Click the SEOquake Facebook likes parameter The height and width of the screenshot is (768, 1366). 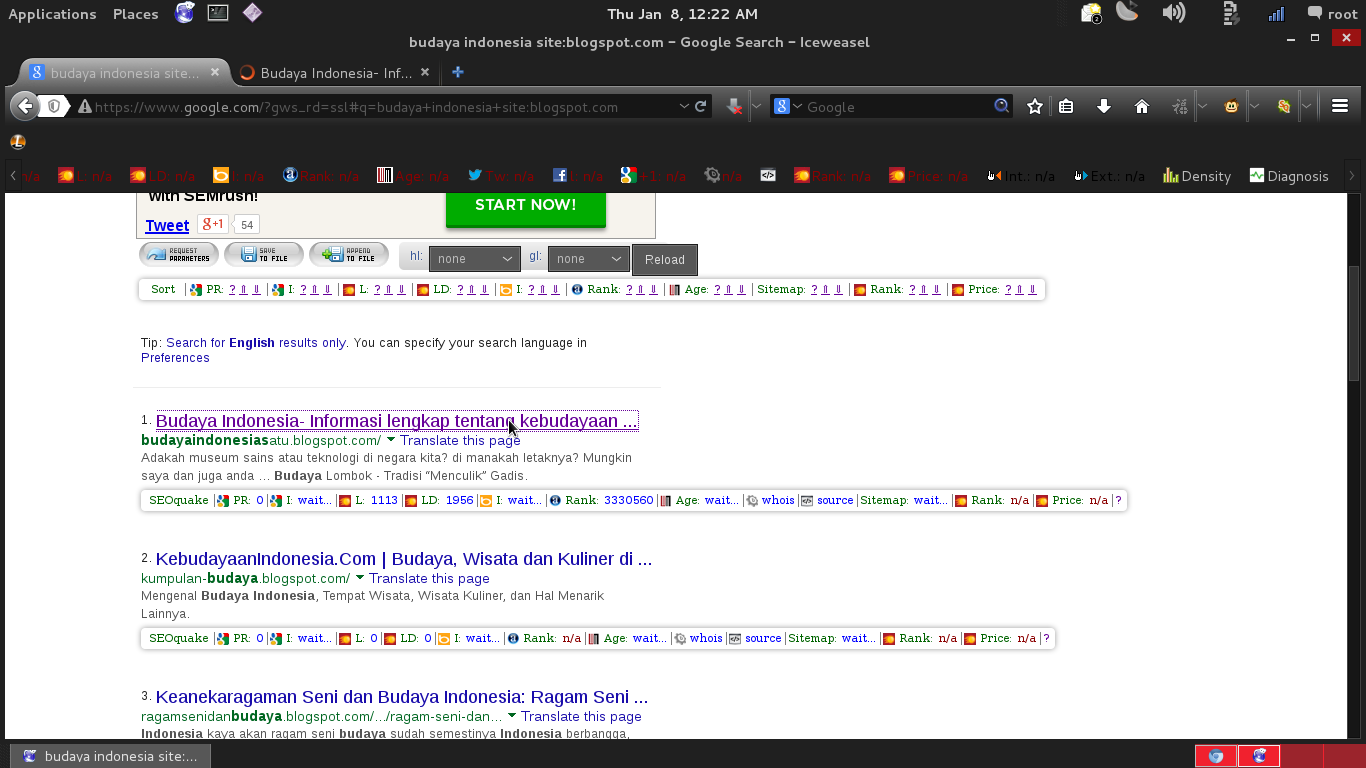(x=578, y=176)
